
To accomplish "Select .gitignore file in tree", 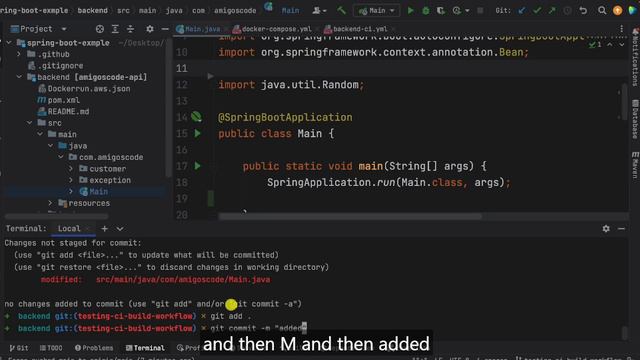I will pos(55,66).
